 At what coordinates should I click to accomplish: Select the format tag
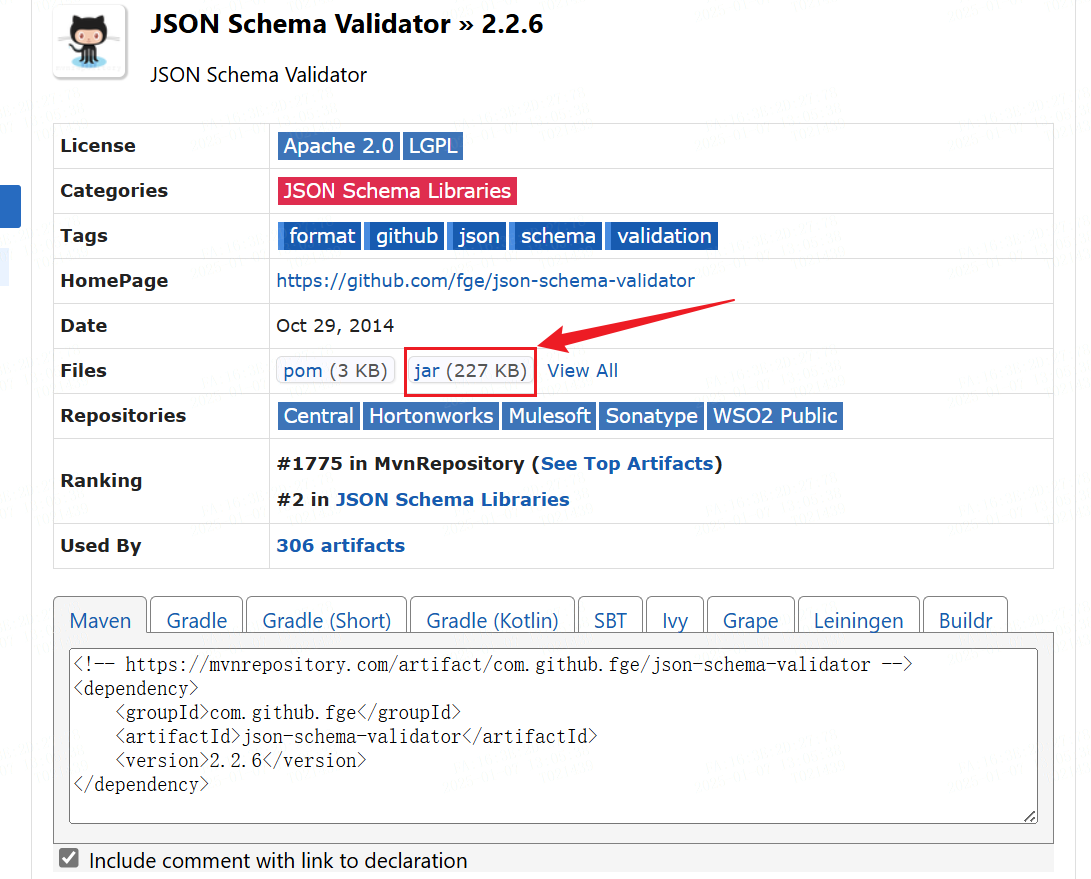point(320,236)
